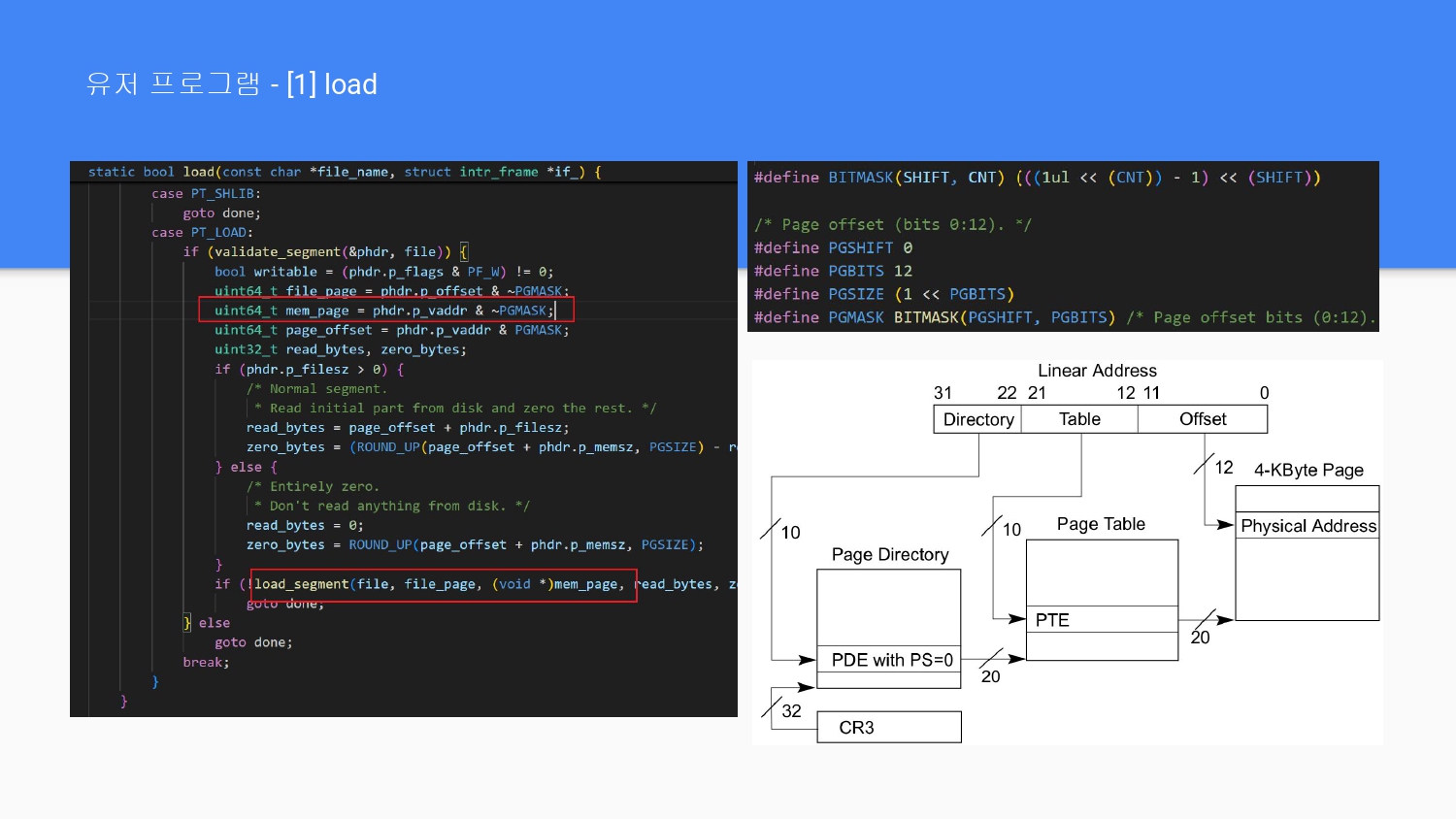Viewport: 1456px width, 819px height.
Task: Click the 'case PT_SHLIB:' line
Action: pyautogui.click(x=206, y=193)
